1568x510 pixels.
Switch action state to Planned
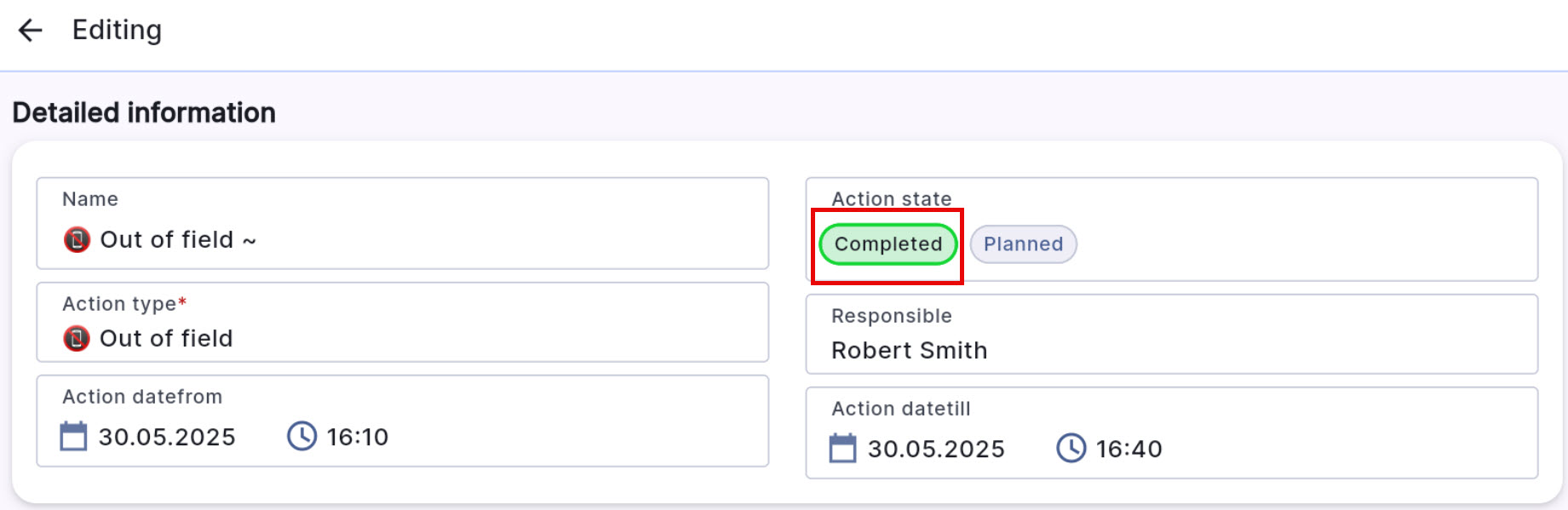1023,244
